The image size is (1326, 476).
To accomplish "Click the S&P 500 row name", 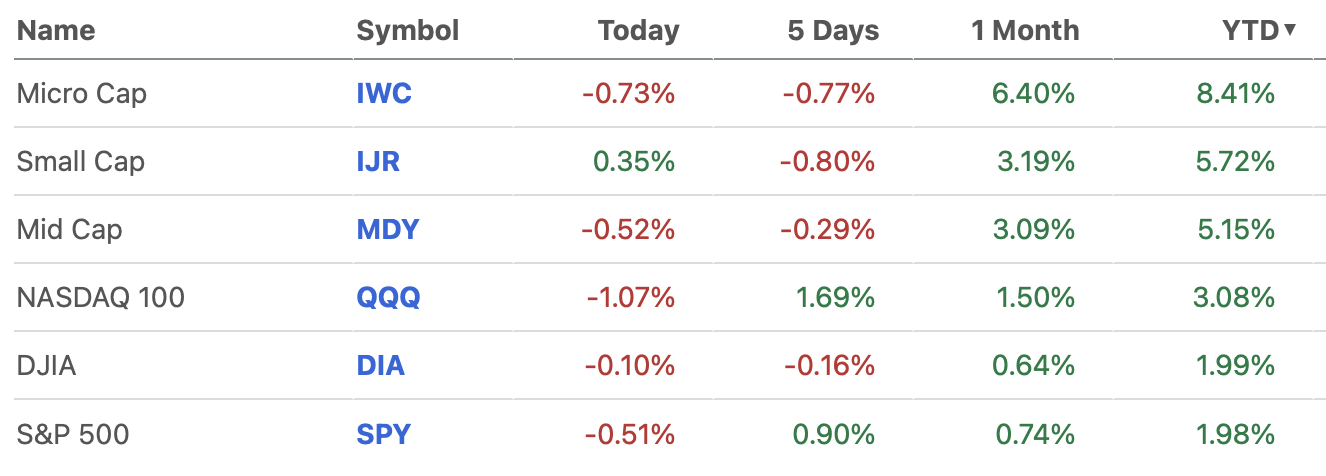I will click(x=73, y=434).
